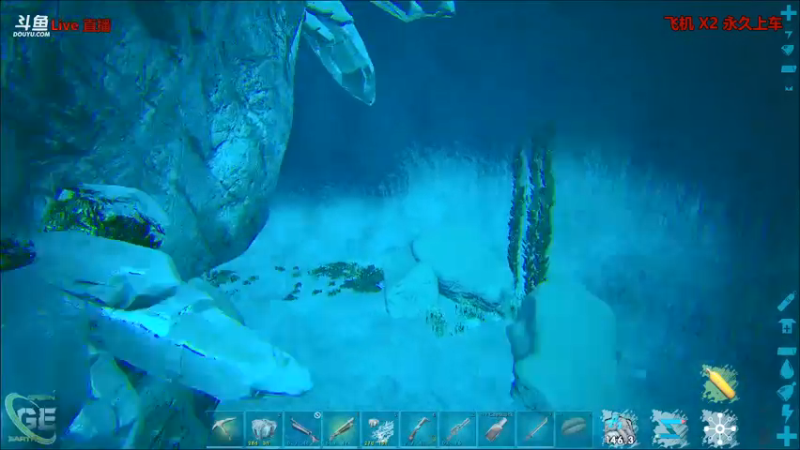
Task: Equip the shotgun in hotbar slot six
Action: (x=419, y=429)
